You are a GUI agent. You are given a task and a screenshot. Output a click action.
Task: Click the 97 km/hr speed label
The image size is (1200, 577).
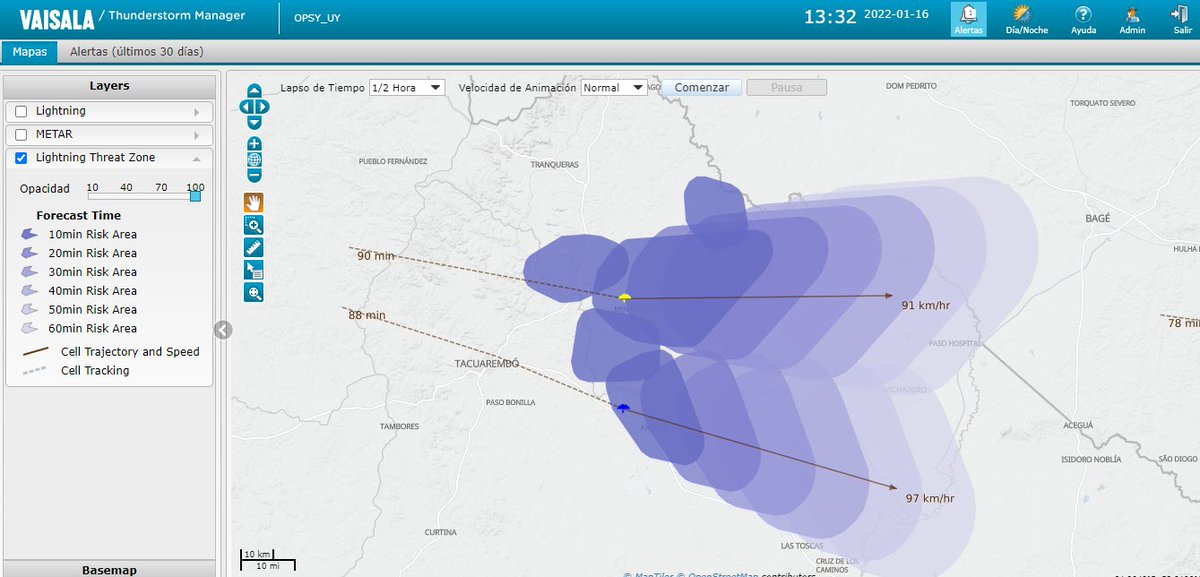point(930,498)
